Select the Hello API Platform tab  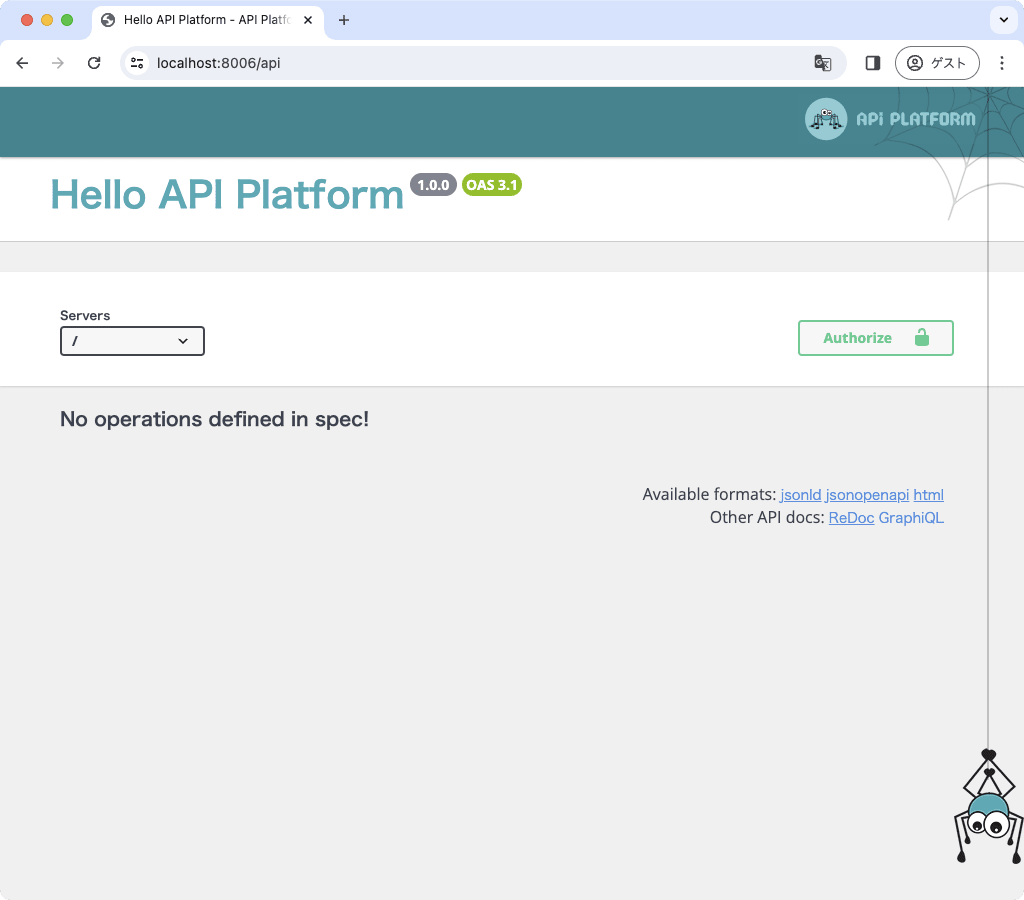(208, 20)
